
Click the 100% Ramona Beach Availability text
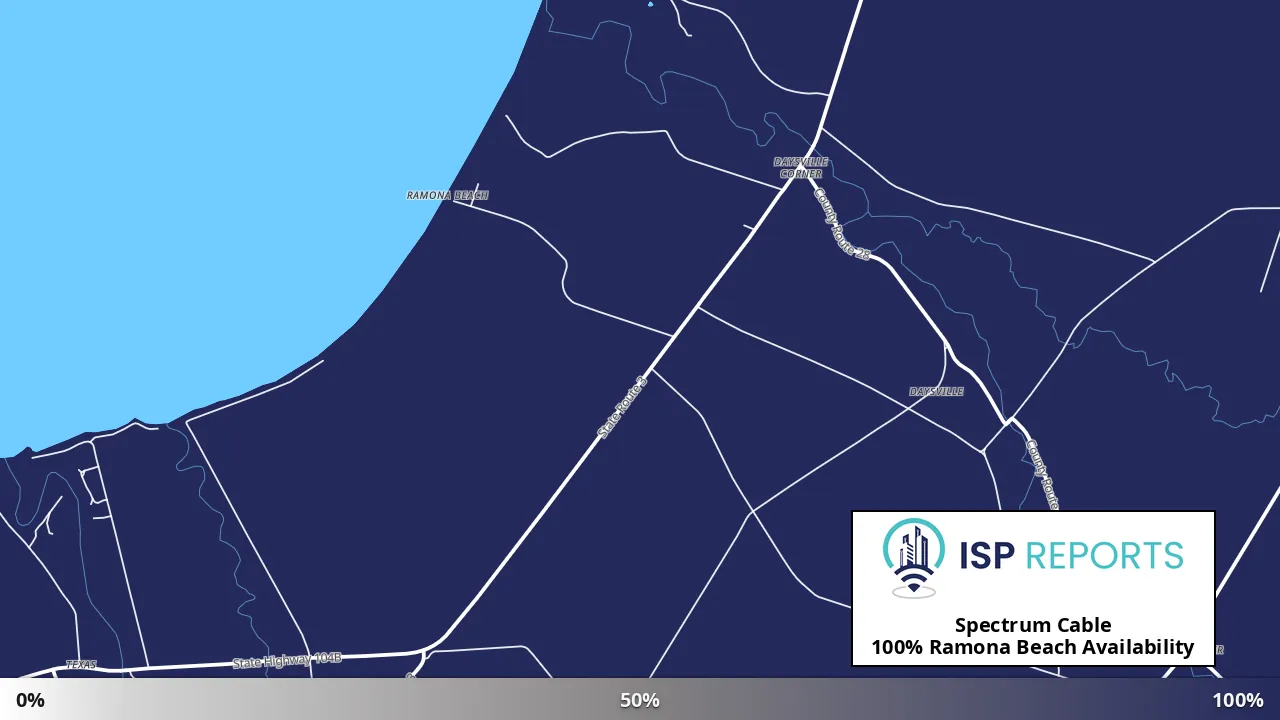coord(1032,647)
